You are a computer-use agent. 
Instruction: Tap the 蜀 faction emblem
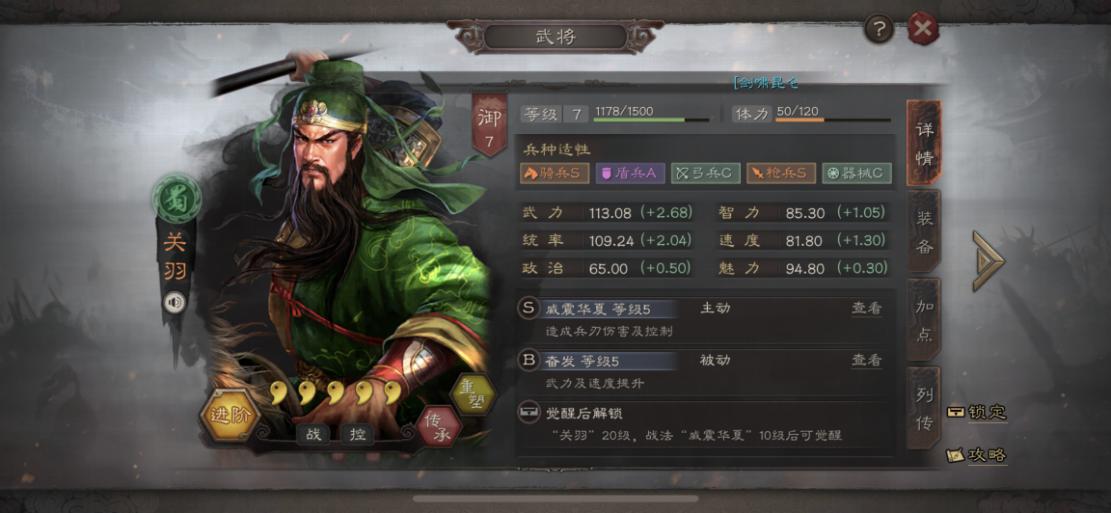pos(176,199)
